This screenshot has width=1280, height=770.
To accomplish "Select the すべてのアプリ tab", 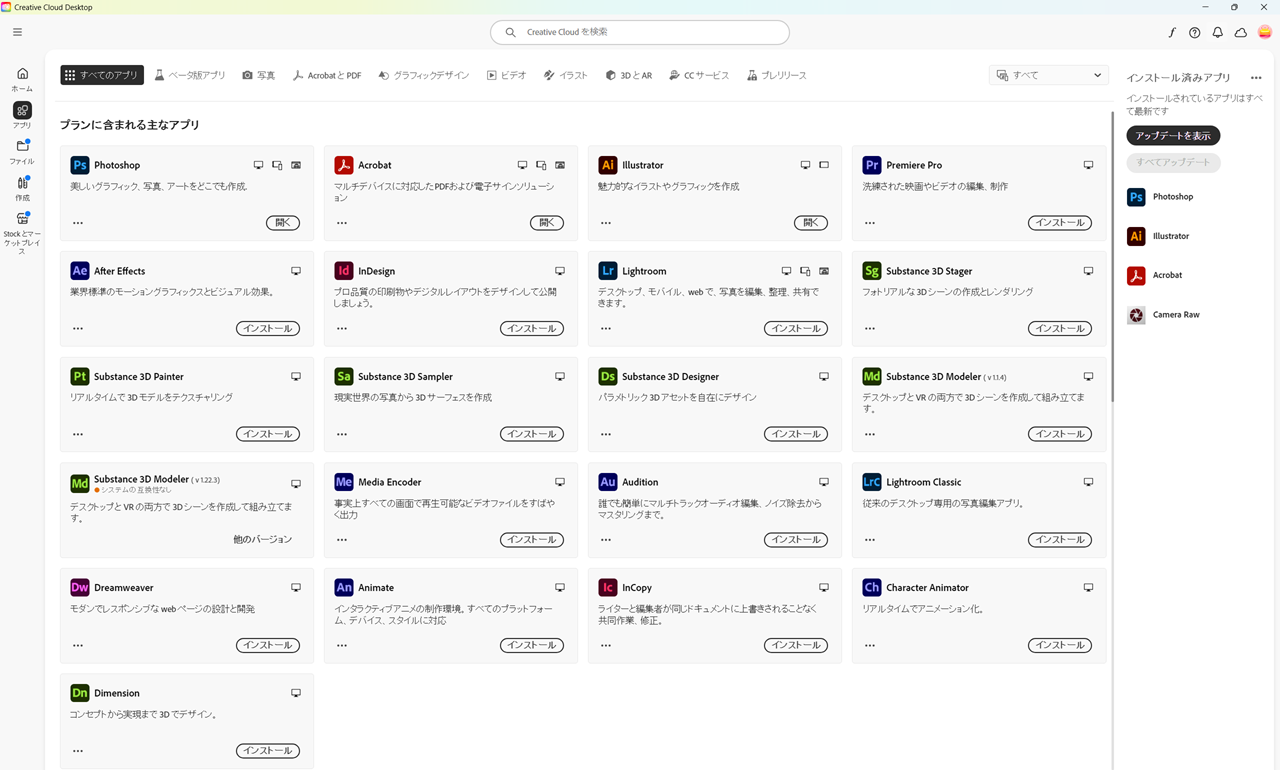I will pyautogui.click(x=102, y=75).
